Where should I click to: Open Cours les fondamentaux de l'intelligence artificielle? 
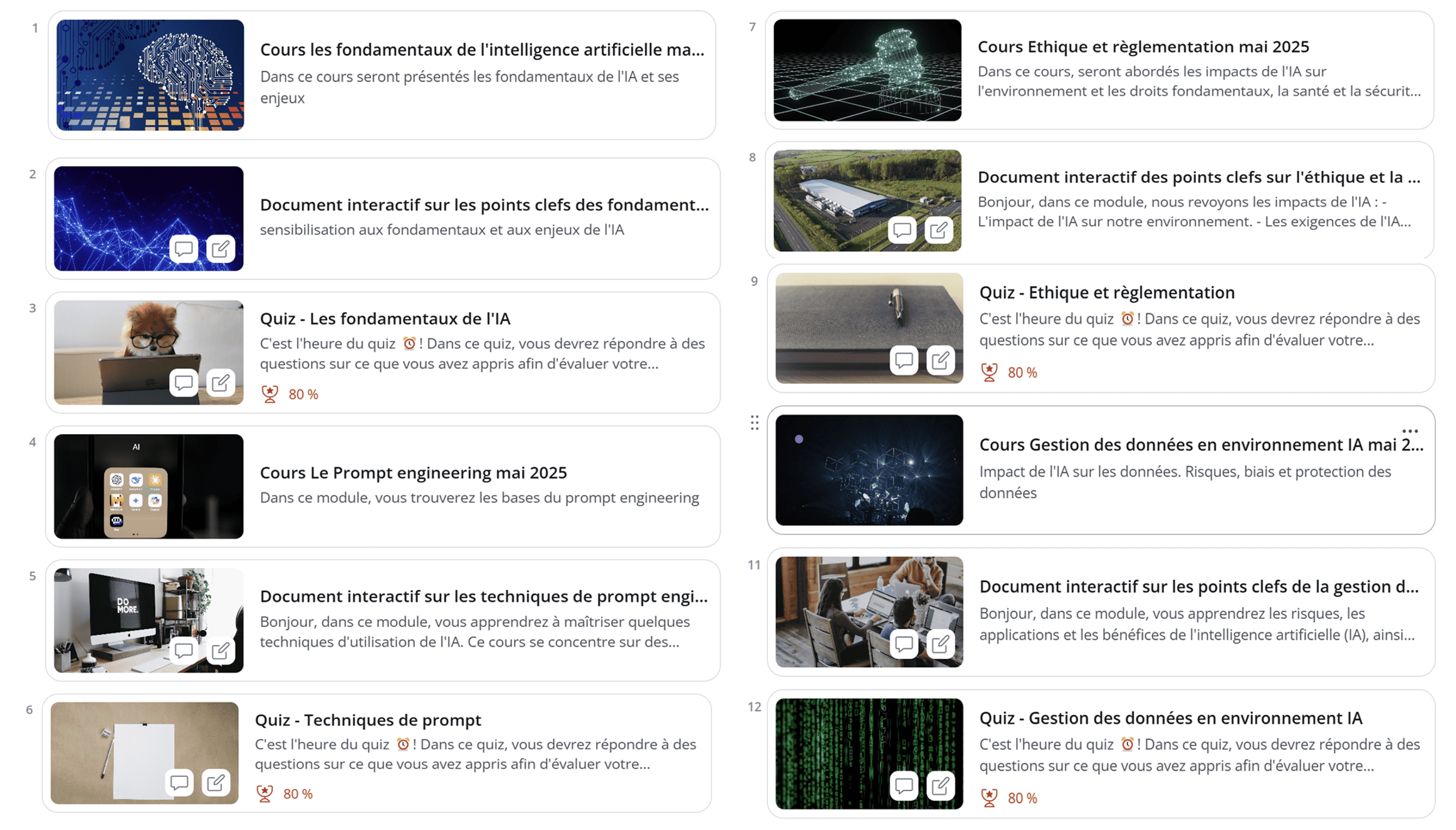click(482, 49)
